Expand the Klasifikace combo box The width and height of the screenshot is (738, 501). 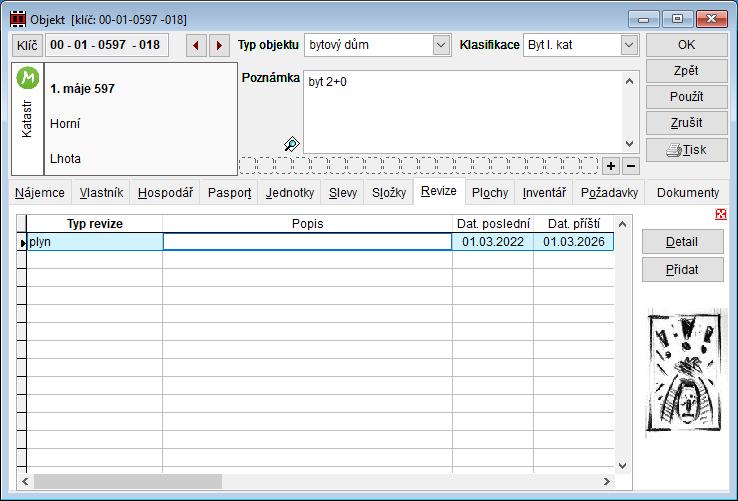point(628,45)
